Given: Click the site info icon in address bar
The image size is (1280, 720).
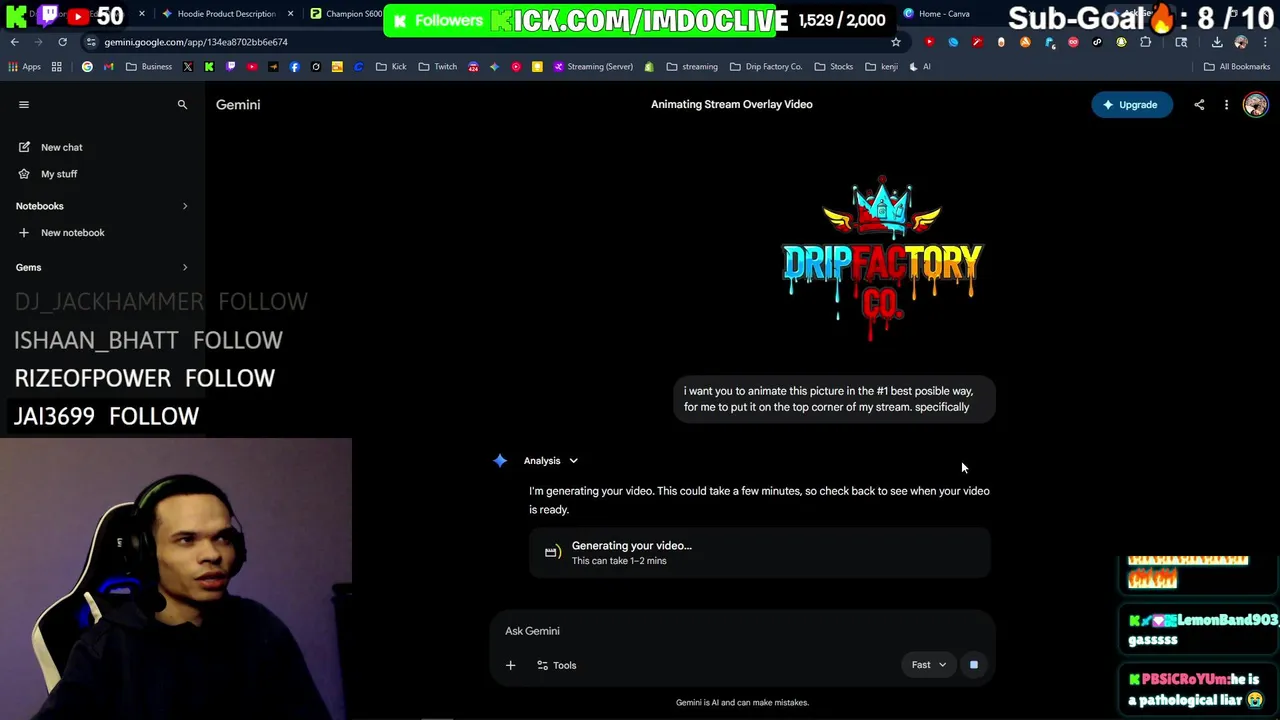Looking at the screenshot, I should pyautogui.click(x=91, y=42).
